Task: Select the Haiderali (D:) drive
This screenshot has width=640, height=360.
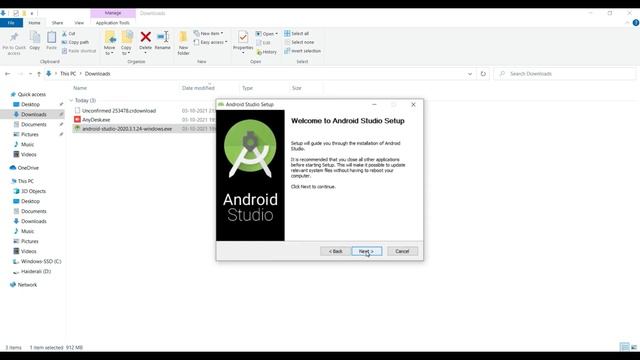Action: click(36, 271)
